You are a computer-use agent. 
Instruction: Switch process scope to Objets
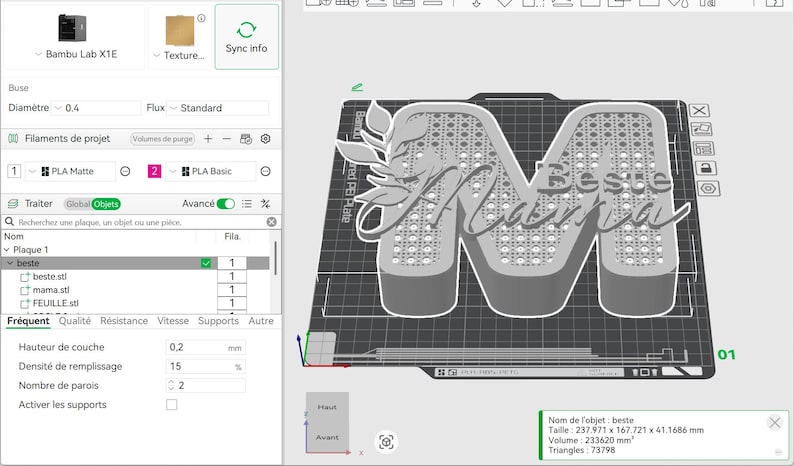coord(106,204)
